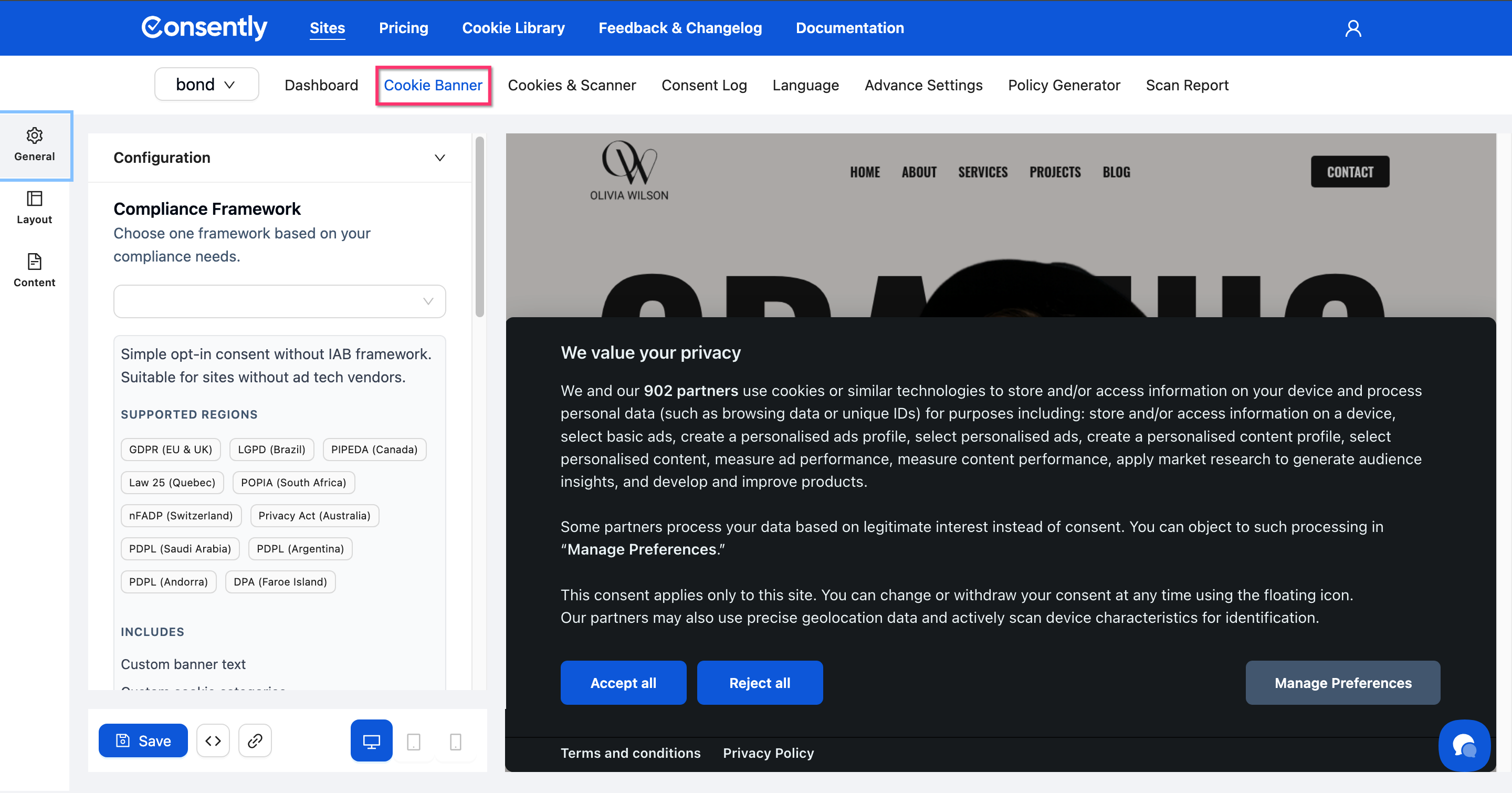This screenshot has width=1512, height=793.
Task: Click the Pricing menu item
Action: [x=403, y=28]
